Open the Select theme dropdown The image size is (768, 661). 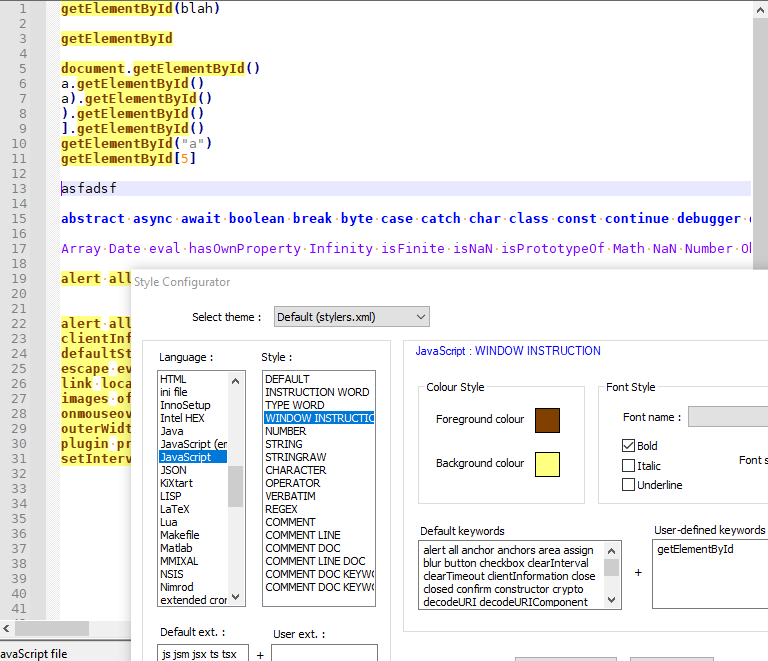352,317
